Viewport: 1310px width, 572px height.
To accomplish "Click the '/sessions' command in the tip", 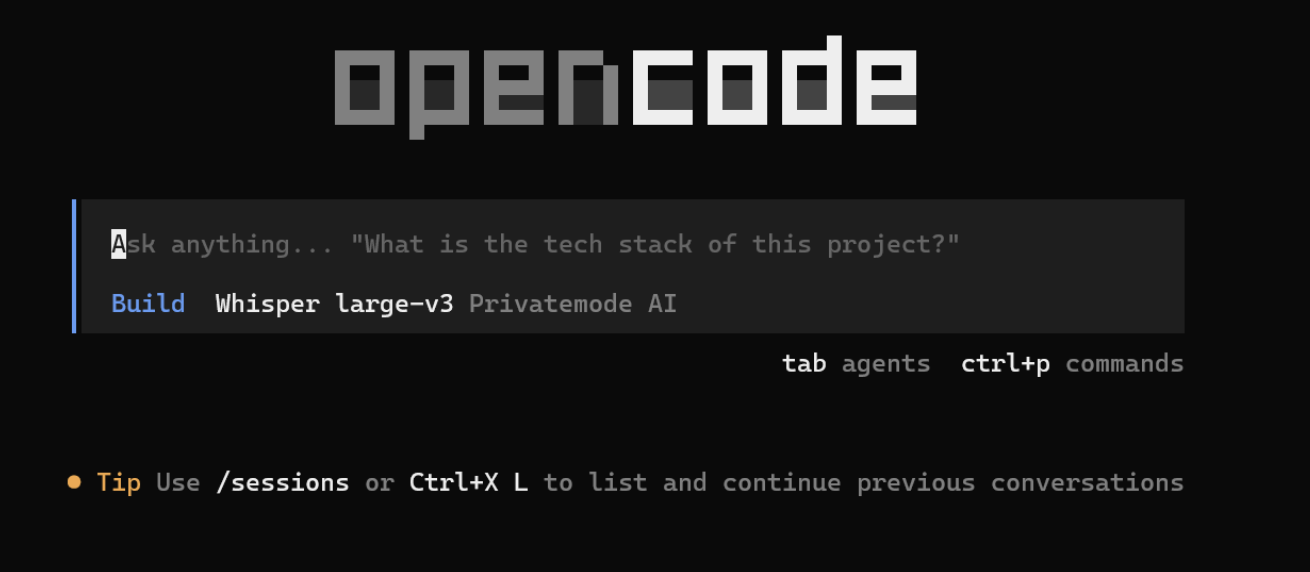I will 282,483.
